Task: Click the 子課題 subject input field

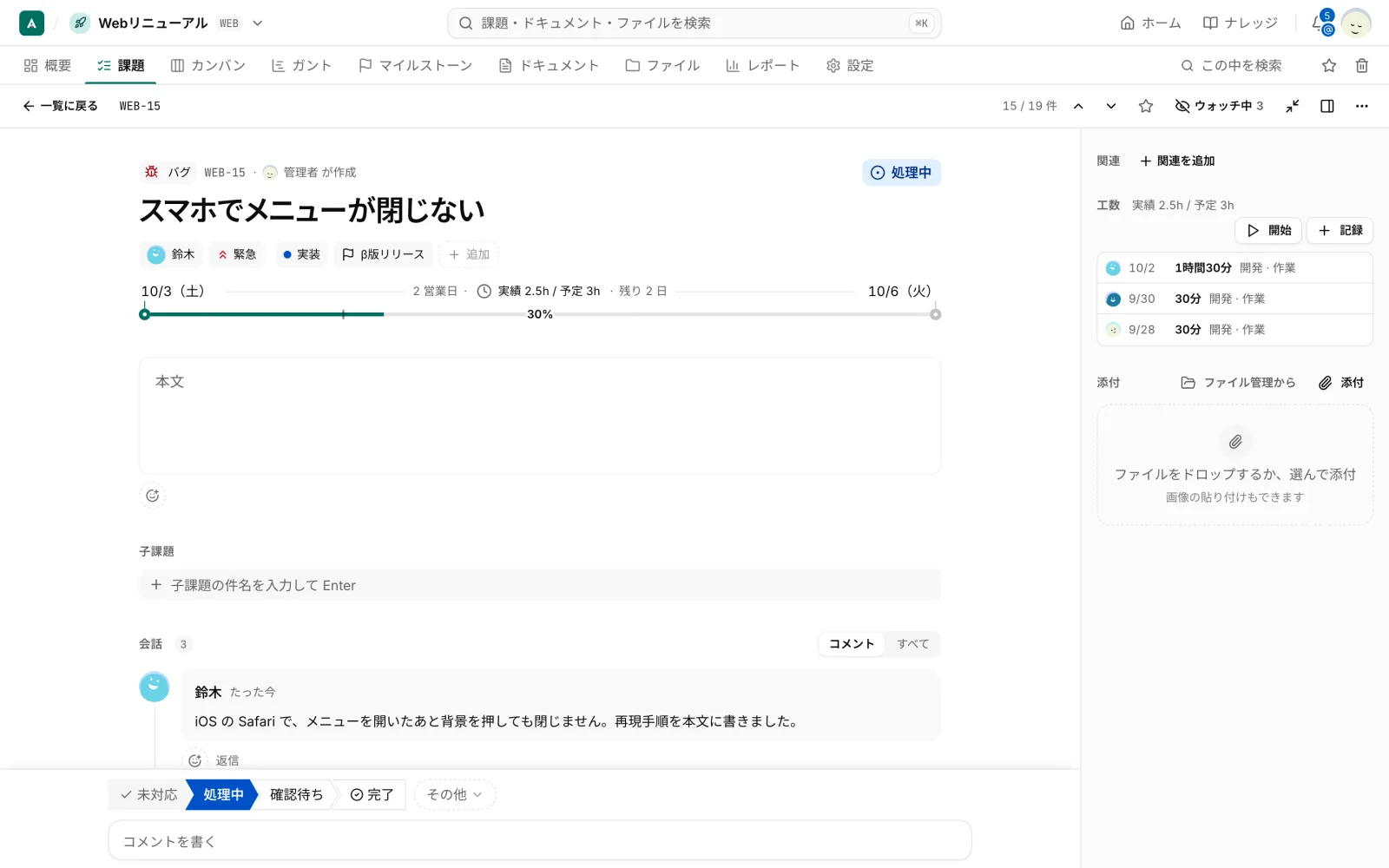Action: click(540, 585)
